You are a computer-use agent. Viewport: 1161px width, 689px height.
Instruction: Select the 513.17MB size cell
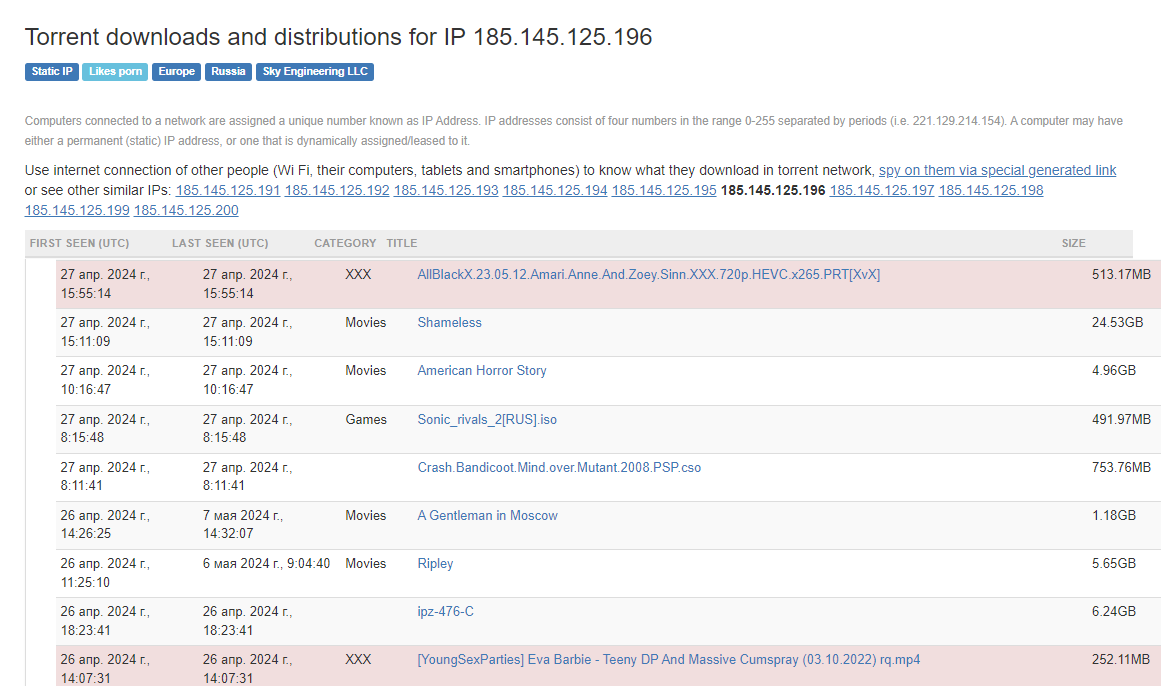1121,275
